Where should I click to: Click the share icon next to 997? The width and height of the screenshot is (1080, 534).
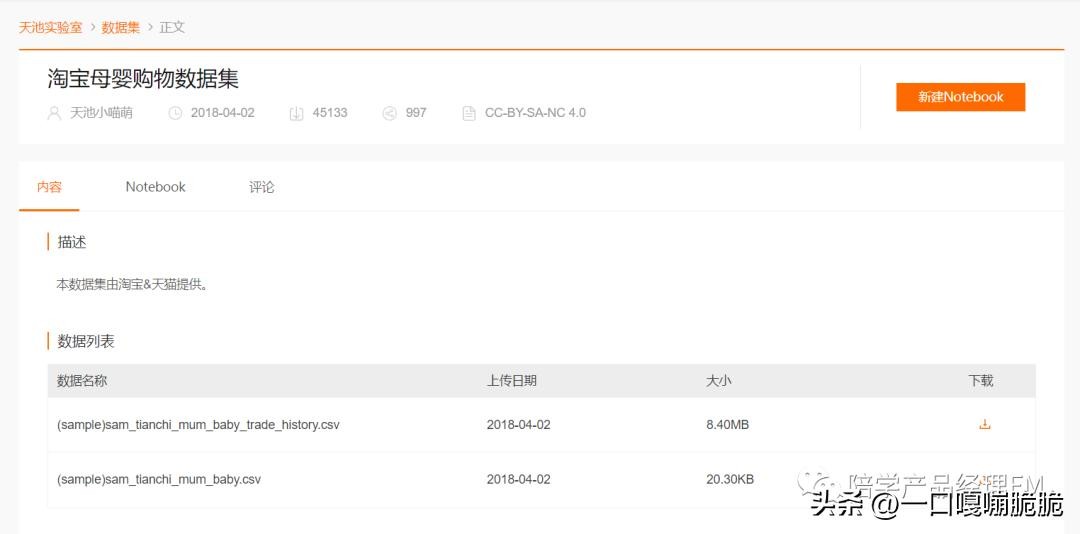[389, 113]
